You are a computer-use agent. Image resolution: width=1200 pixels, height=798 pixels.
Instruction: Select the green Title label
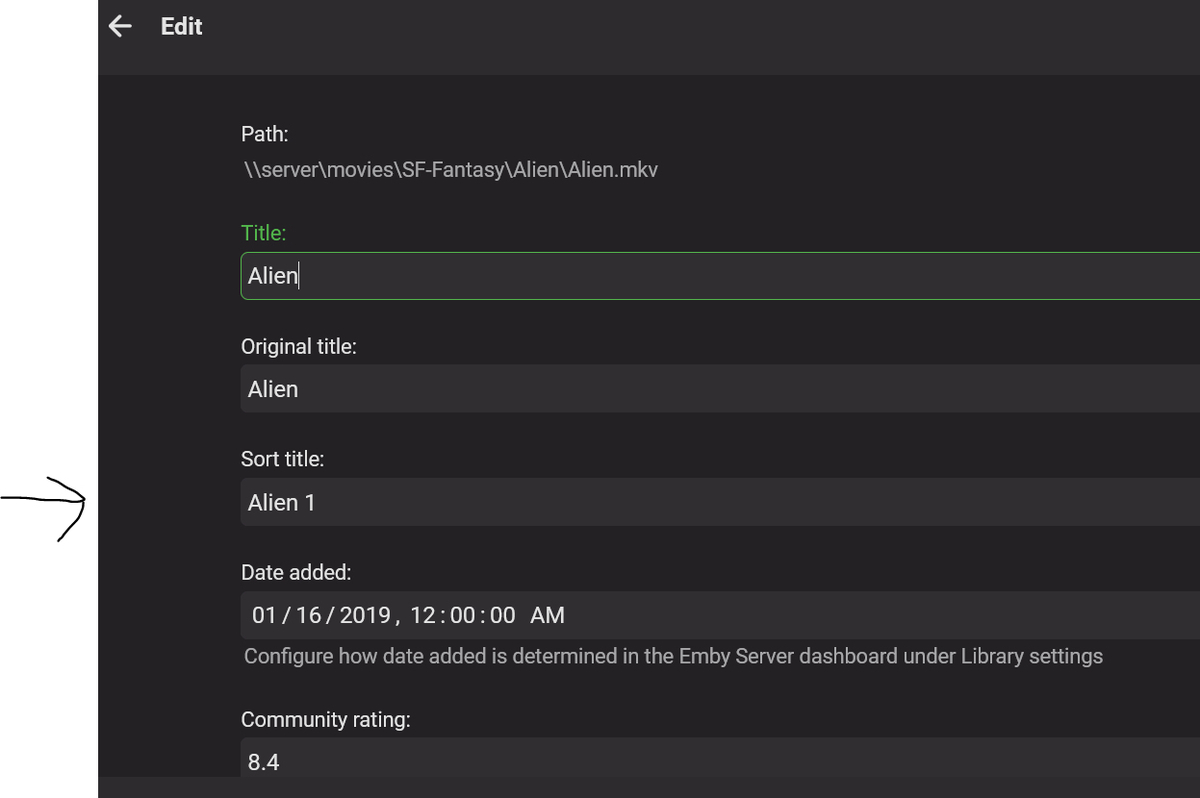pos(263,232)
